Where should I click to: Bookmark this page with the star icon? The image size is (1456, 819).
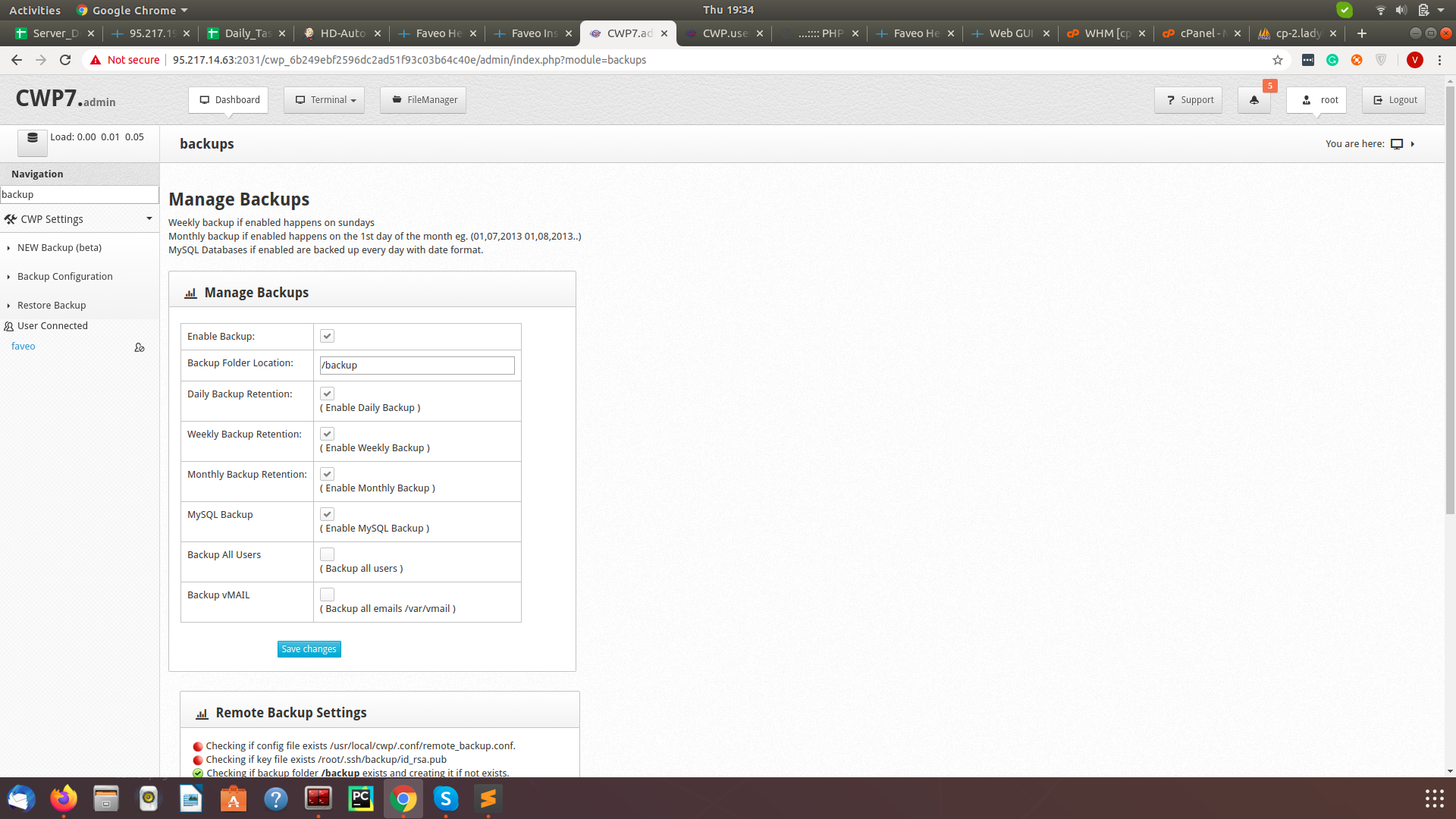pyautogui.click(x=1278, y=60)
